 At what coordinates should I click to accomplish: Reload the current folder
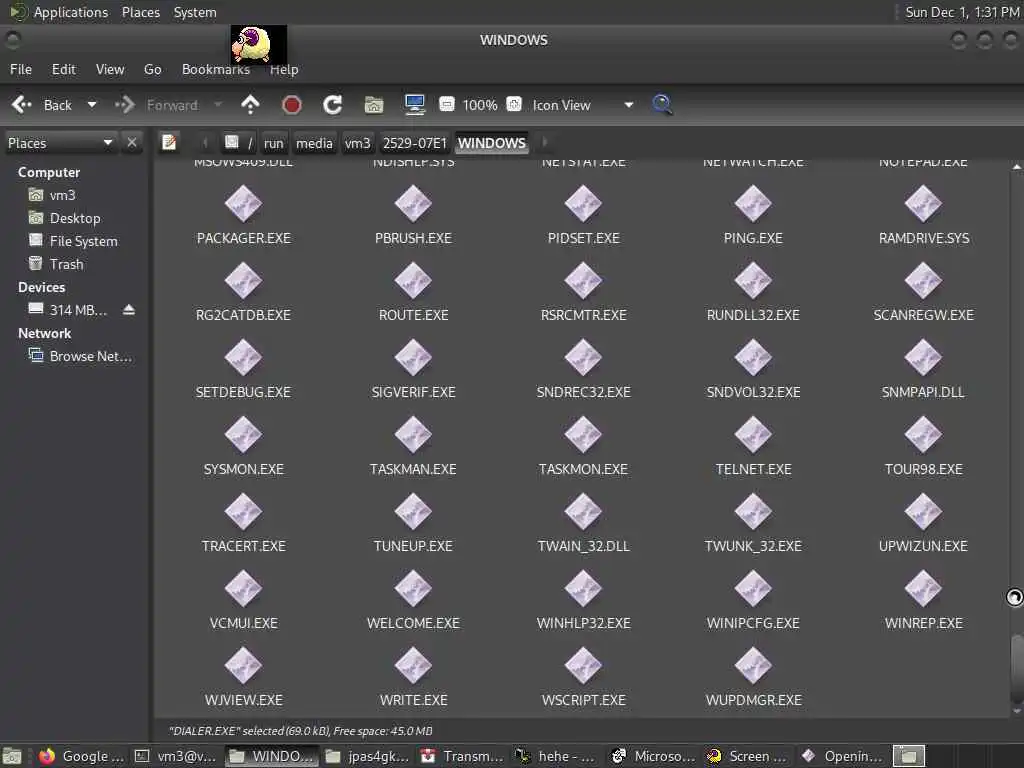(332, 104)
